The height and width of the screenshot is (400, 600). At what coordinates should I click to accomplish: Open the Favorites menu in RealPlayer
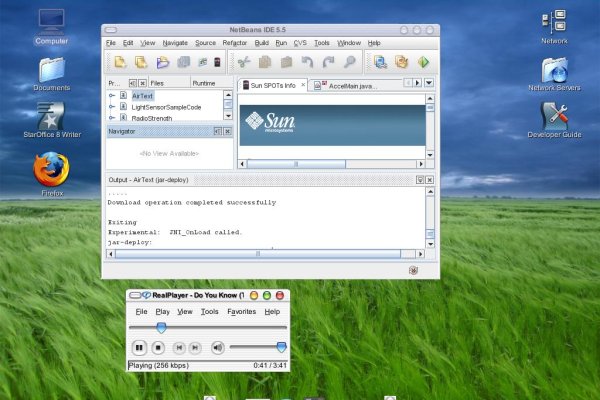[x=241, y=312]
